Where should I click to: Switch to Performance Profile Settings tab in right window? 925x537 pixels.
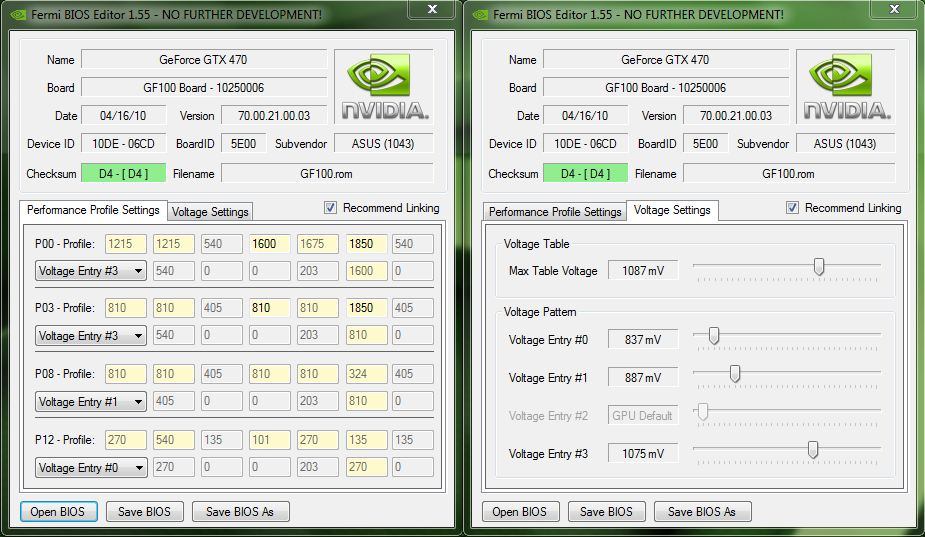click(555, 212)
